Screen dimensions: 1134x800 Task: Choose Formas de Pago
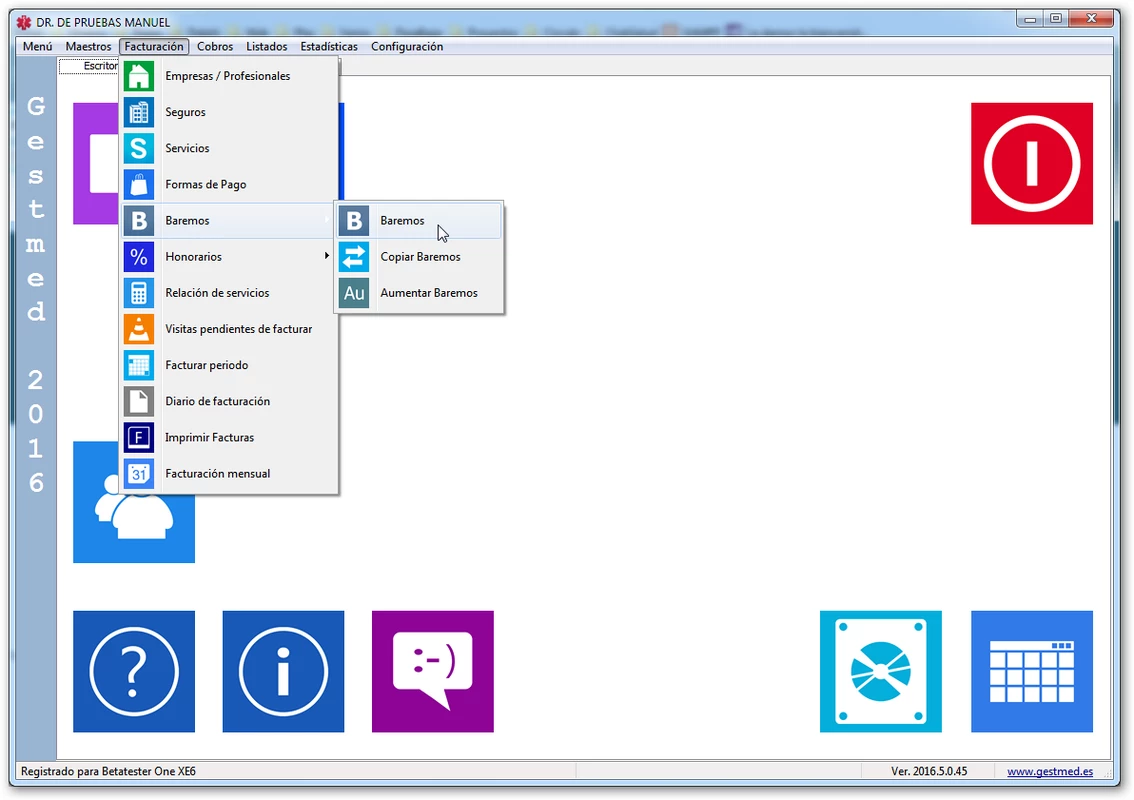tap(229, 184)
